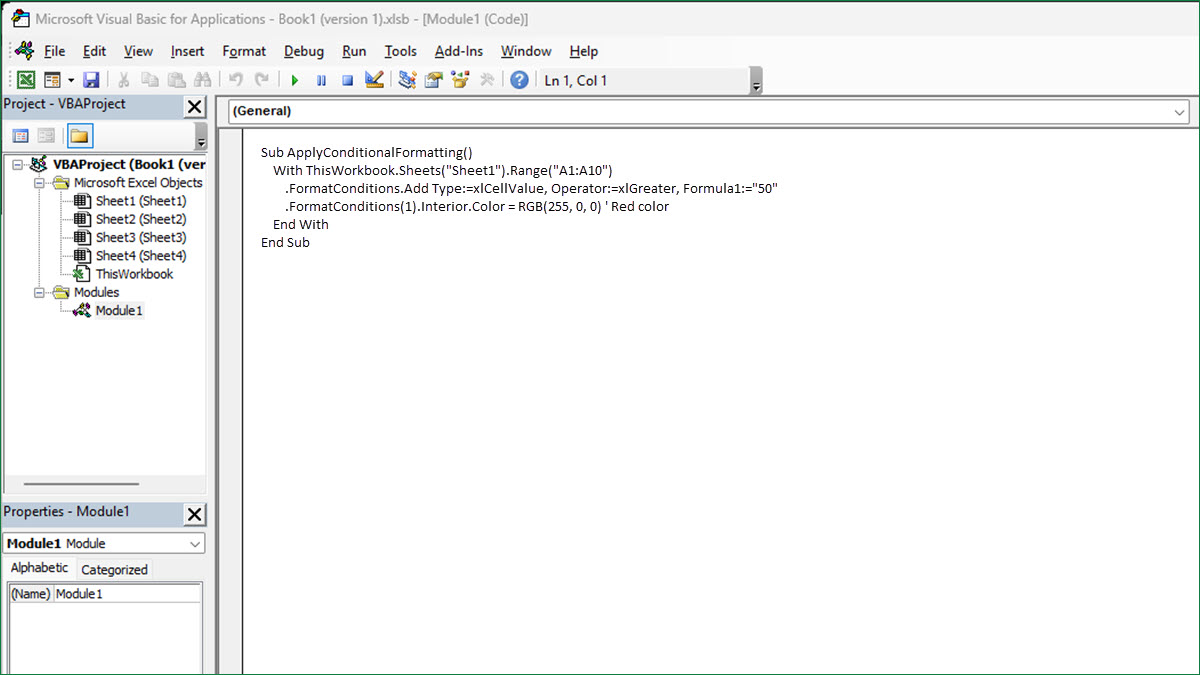Toggle Design Mode icon in toolbar
Viewport: 1200px width, 675px height.
tap(375, 80)
